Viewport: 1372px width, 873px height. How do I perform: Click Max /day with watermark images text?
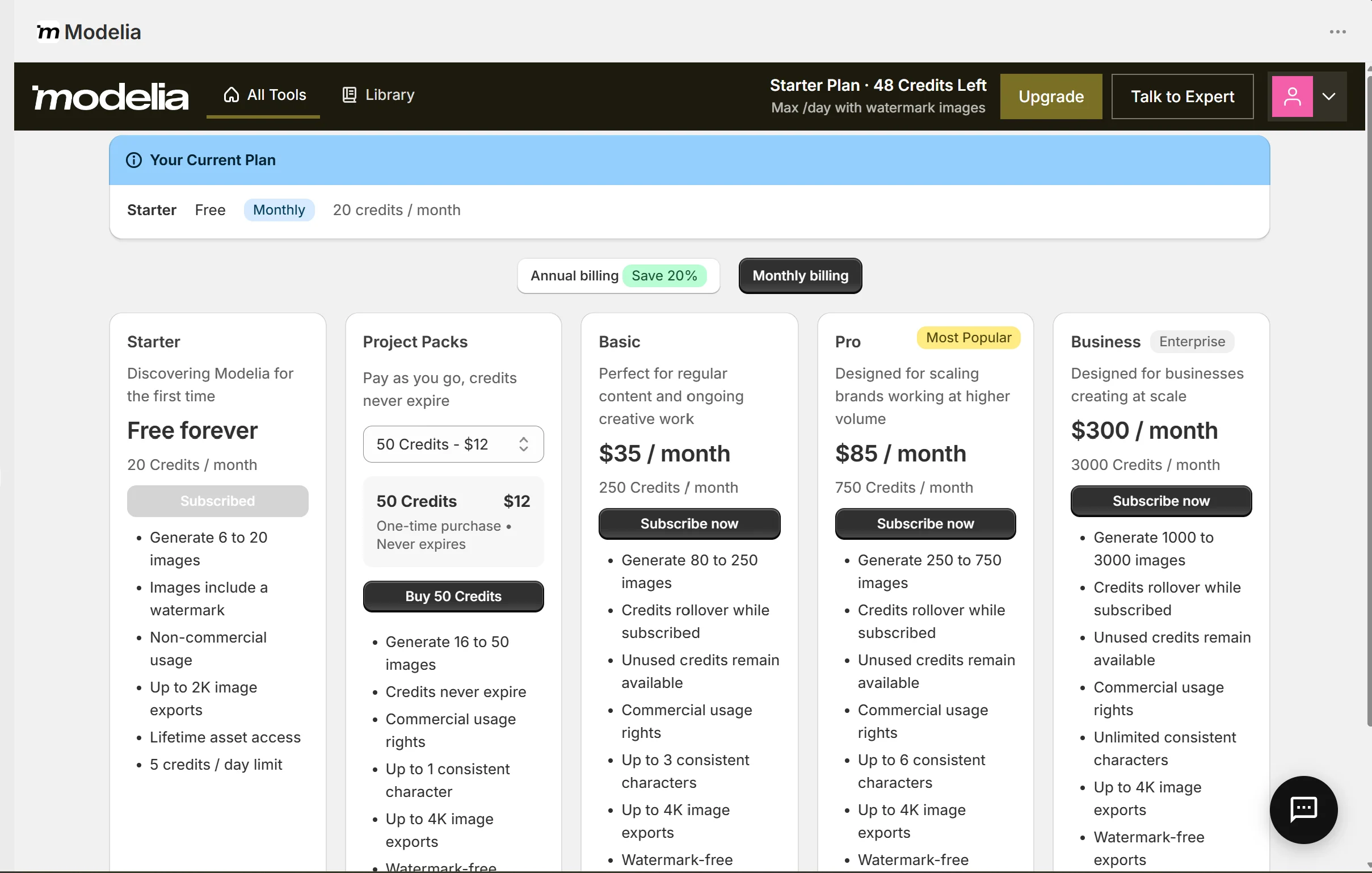(877, 108)
